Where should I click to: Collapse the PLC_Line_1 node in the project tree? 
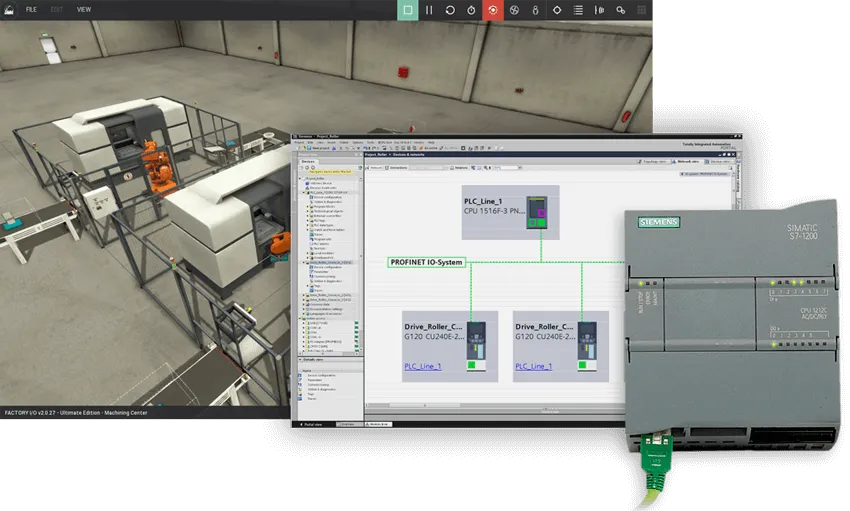[304, 192]
